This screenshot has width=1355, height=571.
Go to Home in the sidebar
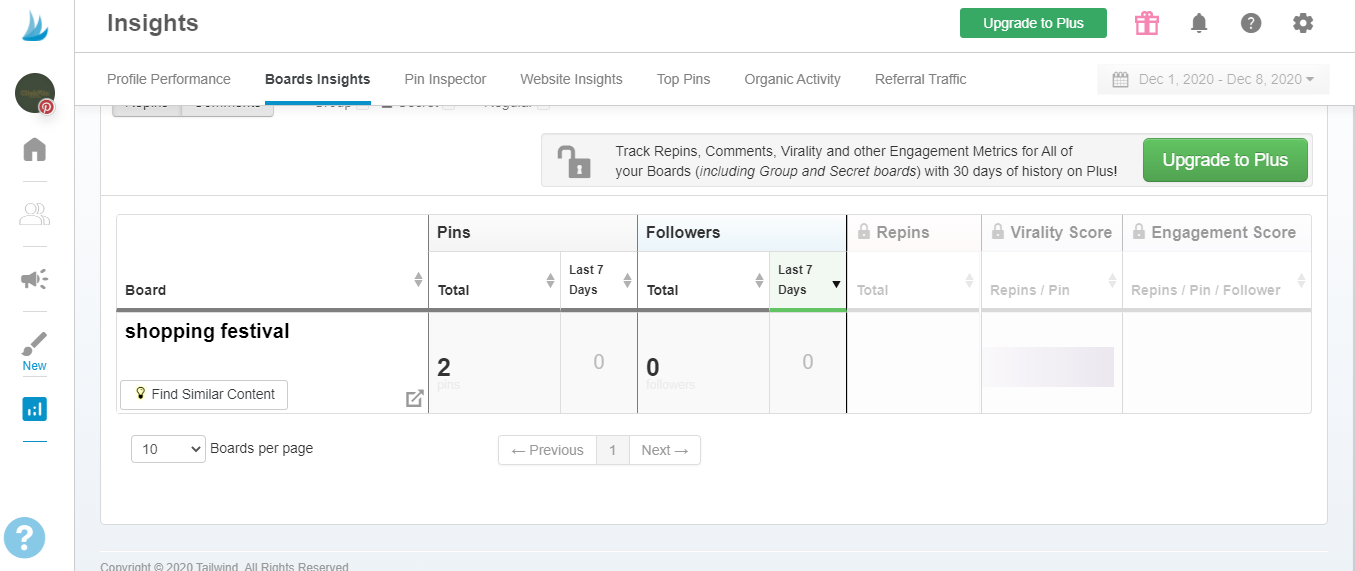point(35,150)
